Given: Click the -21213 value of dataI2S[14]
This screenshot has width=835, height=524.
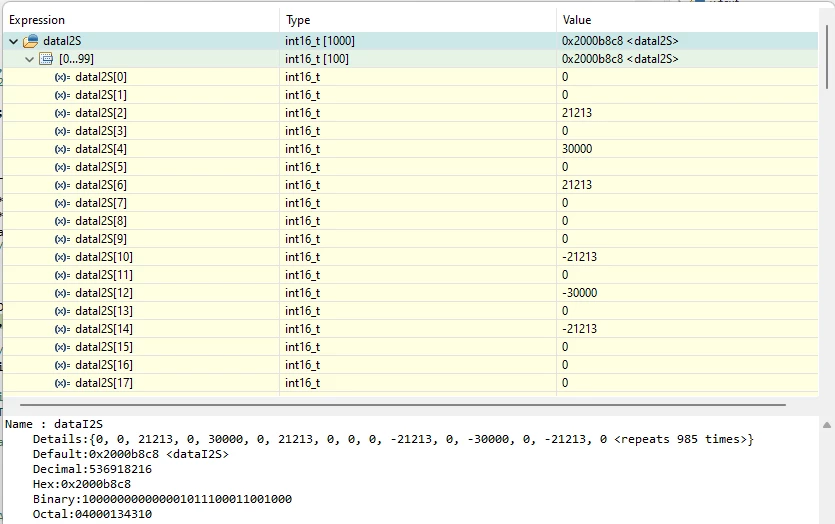Looking at the screenshot, I should pos(579,329).
